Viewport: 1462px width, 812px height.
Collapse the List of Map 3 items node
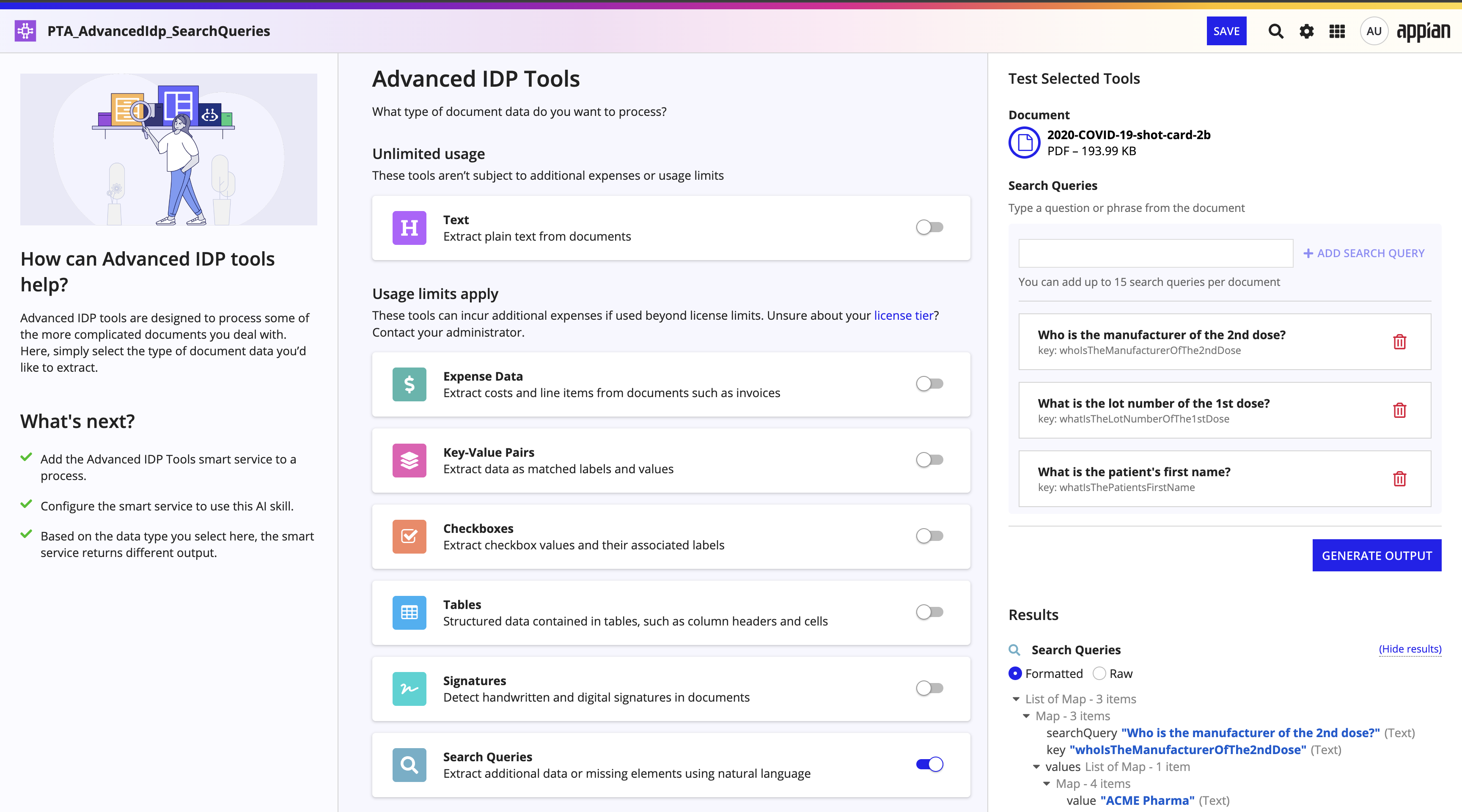pyautogui.click(x=1016, y=699)
